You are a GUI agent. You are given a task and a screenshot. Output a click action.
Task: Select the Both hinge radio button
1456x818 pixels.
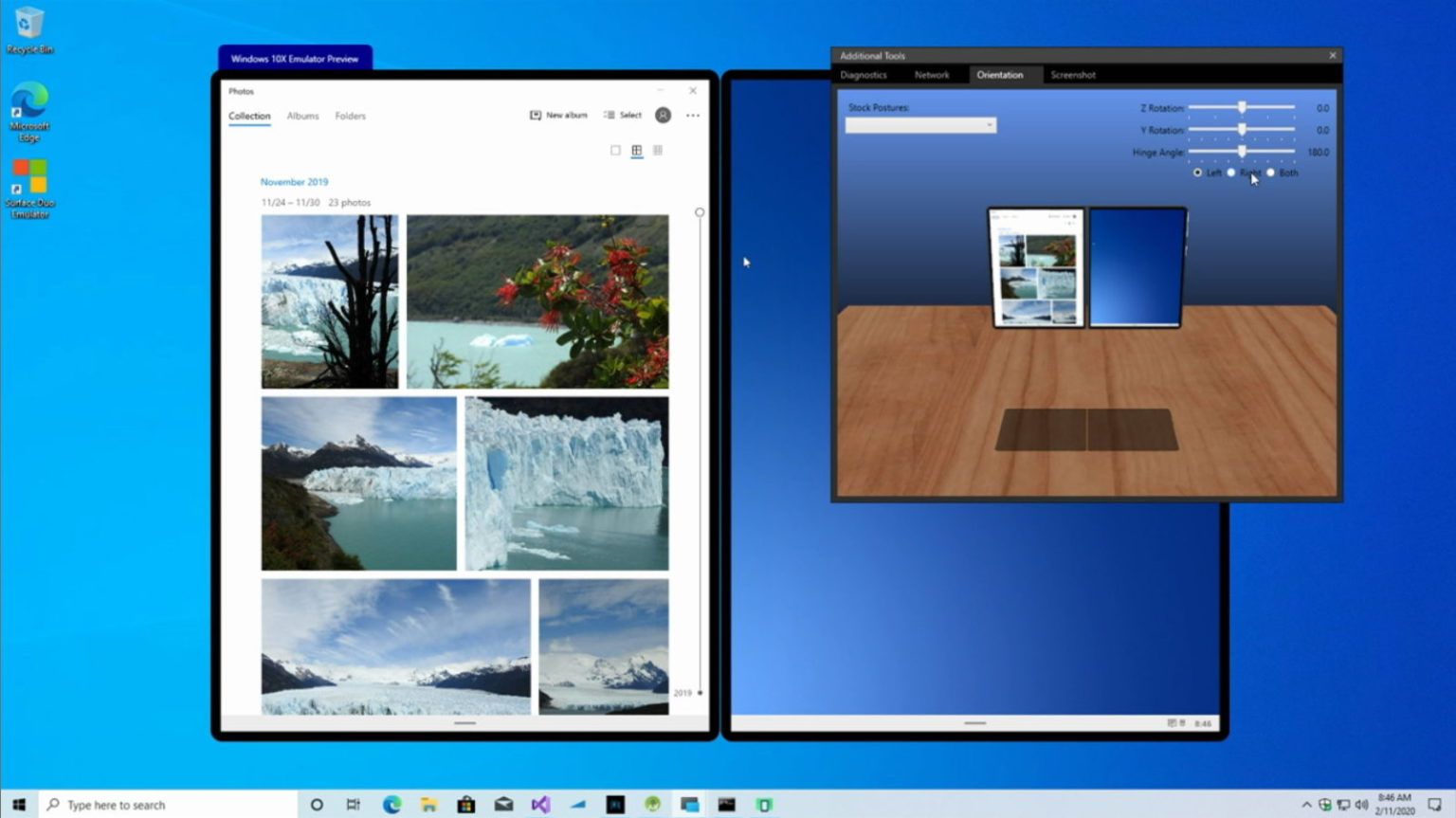pos(1271,173)
